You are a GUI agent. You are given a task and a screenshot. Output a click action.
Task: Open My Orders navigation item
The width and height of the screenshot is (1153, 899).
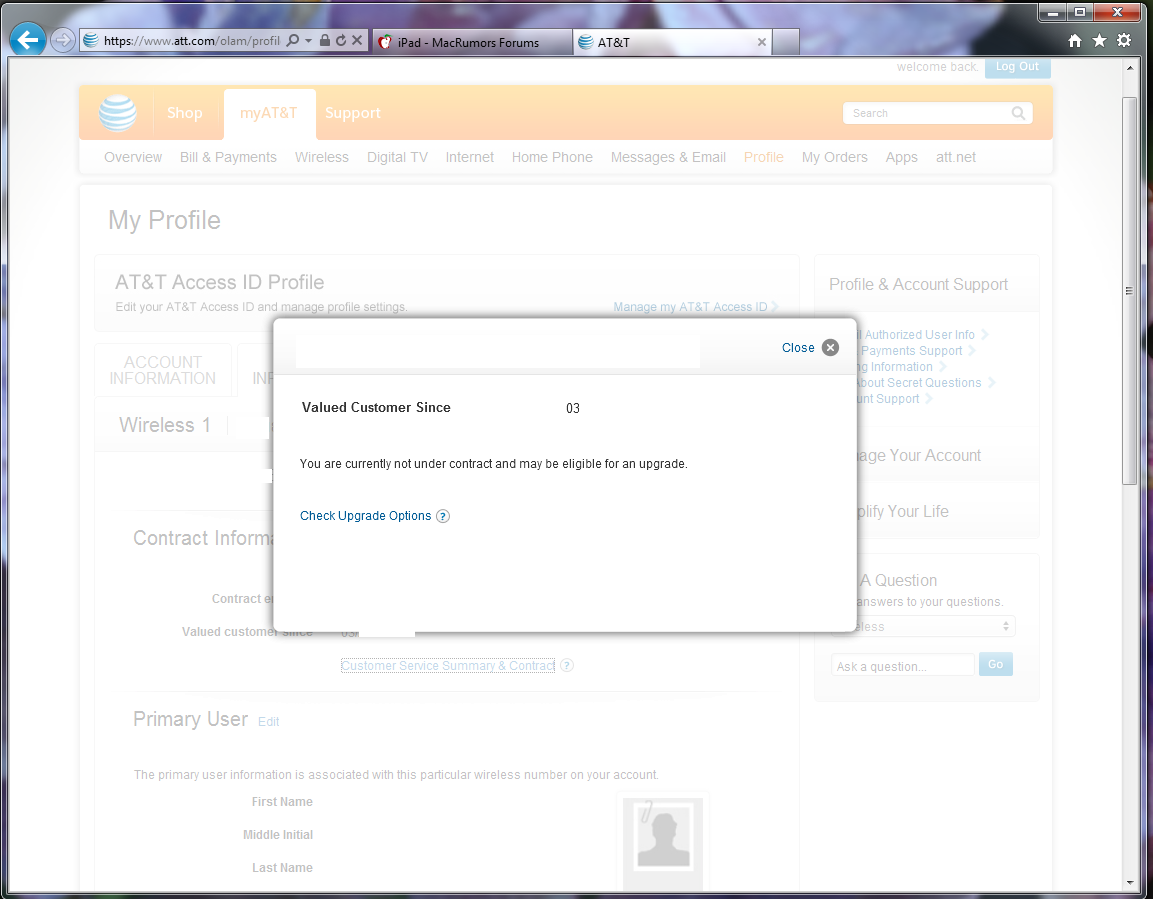(x=835, y=157)
